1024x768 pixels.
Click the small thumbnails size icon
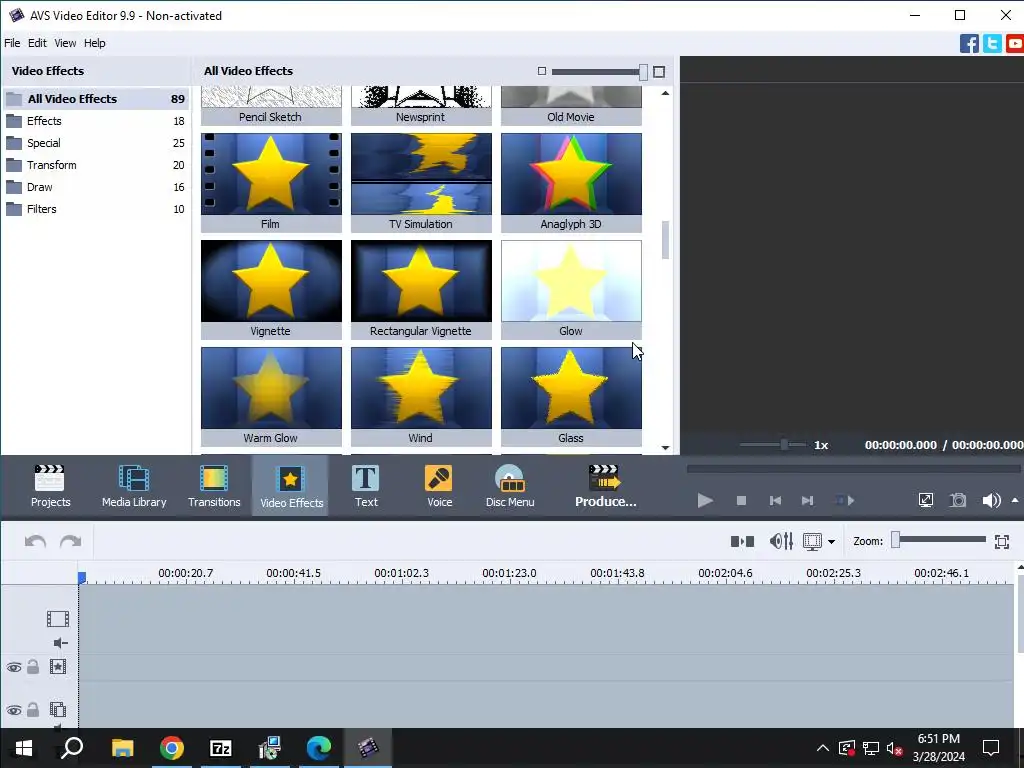click(x=541, y=71)
